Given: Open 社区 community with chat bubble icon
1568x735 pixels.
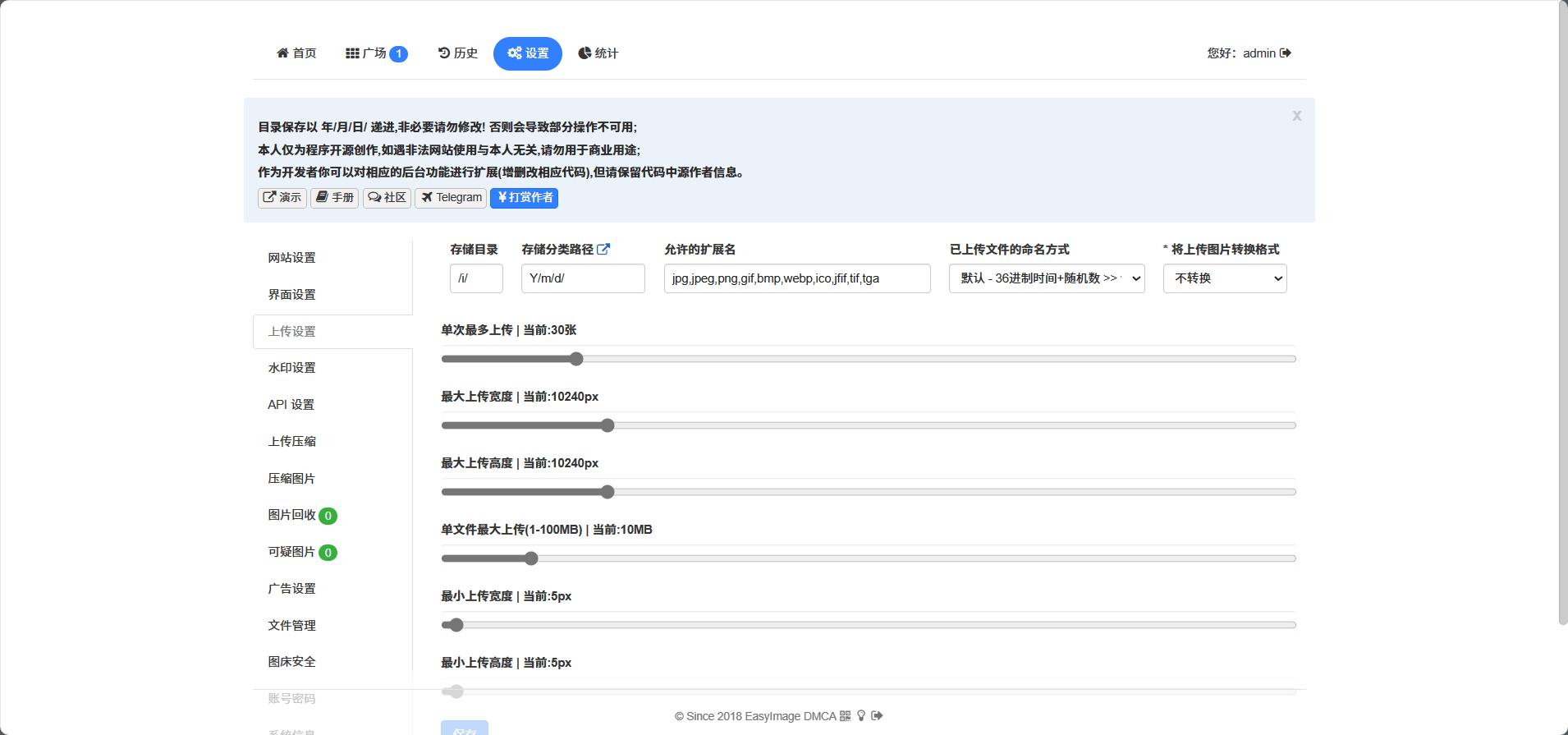Looking at the screenshot, I should [x=387, y=198].
